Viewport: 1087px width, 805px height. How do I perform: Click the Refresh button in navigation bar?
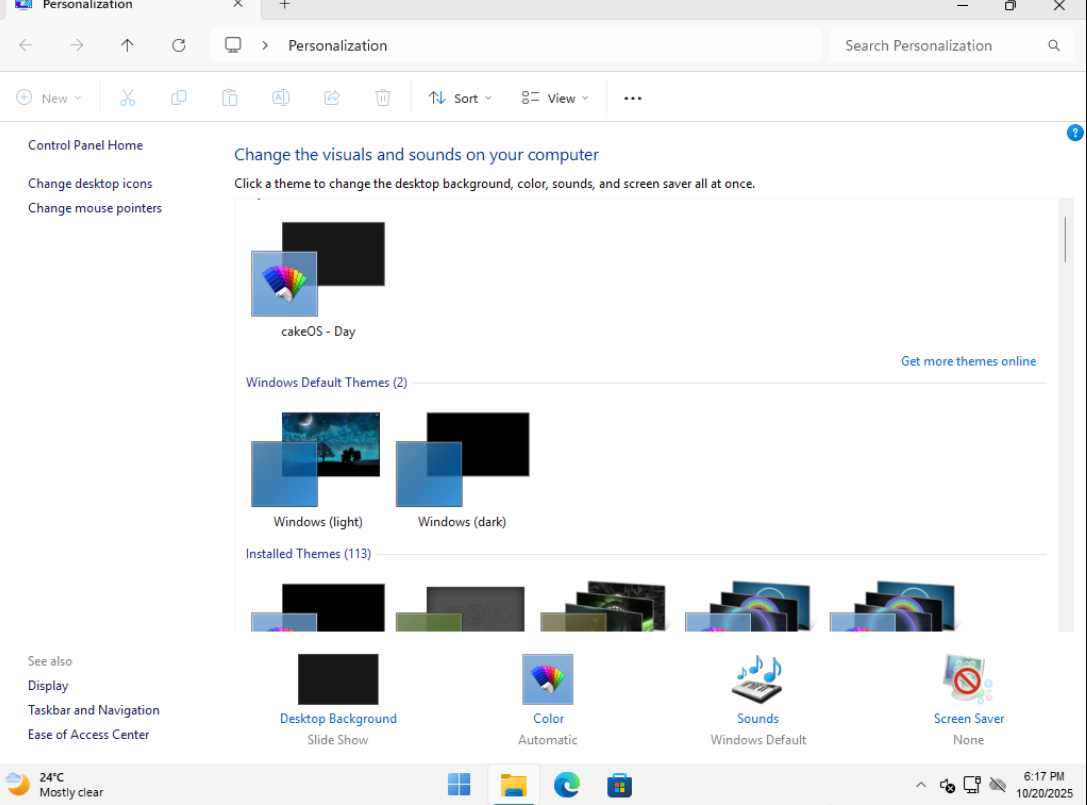pos(179,45)
